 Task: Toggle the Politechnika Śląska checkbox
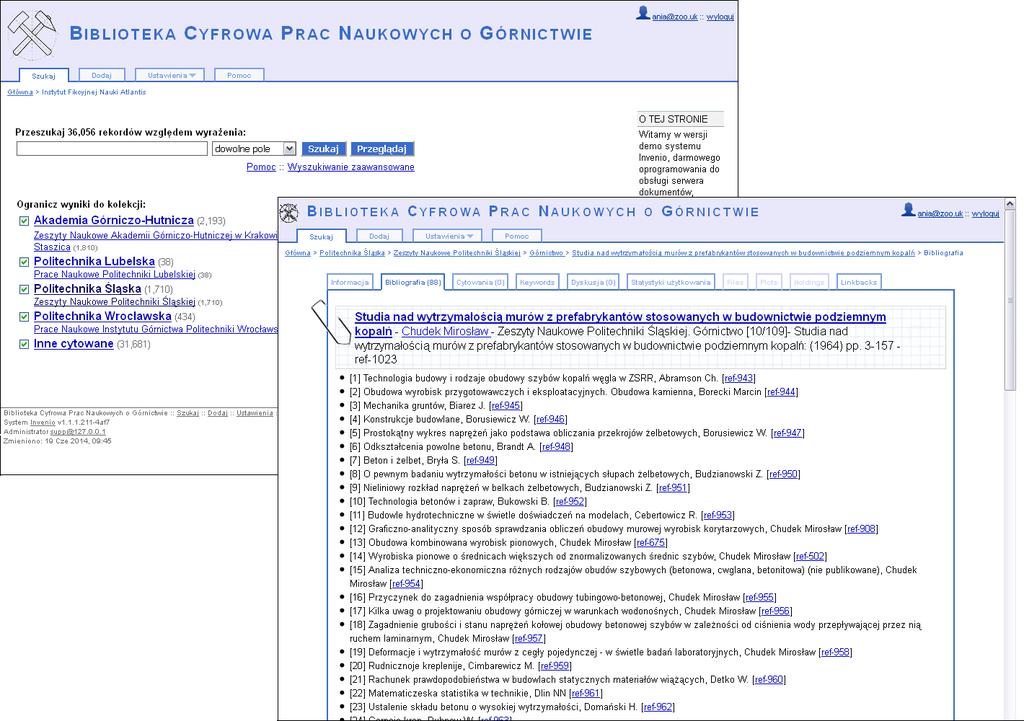(x=24, y=289)
